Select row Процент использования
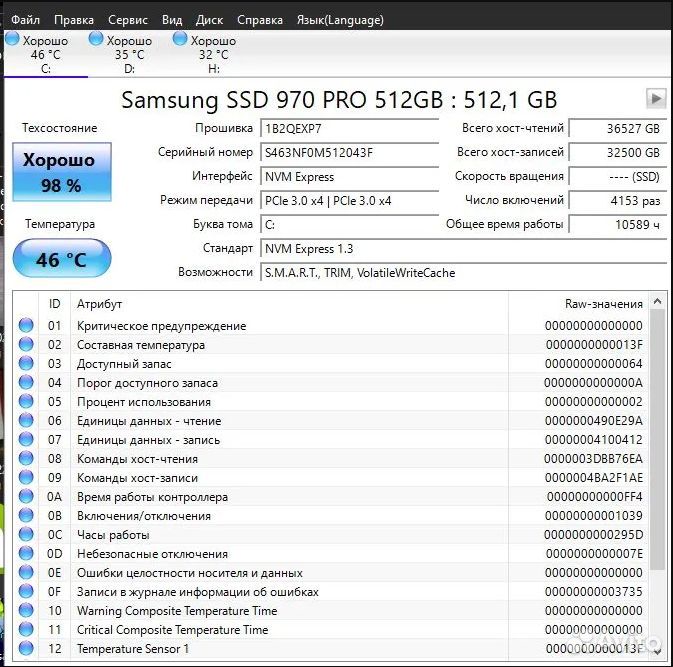Image resolution: width=673 pixels, height=667 pixels. [331, 402]
